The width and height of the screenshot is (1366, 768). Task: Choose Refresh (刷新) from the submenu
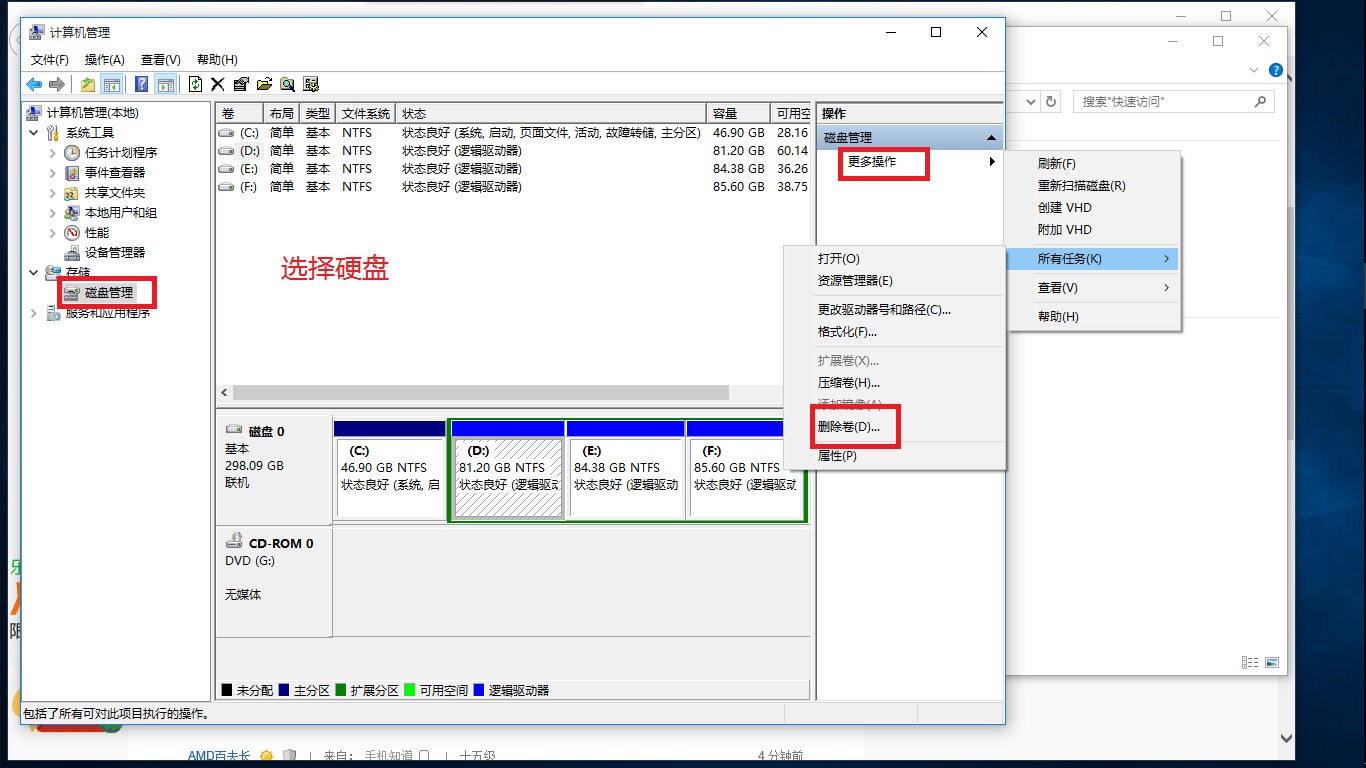[x=1093, y=164]
